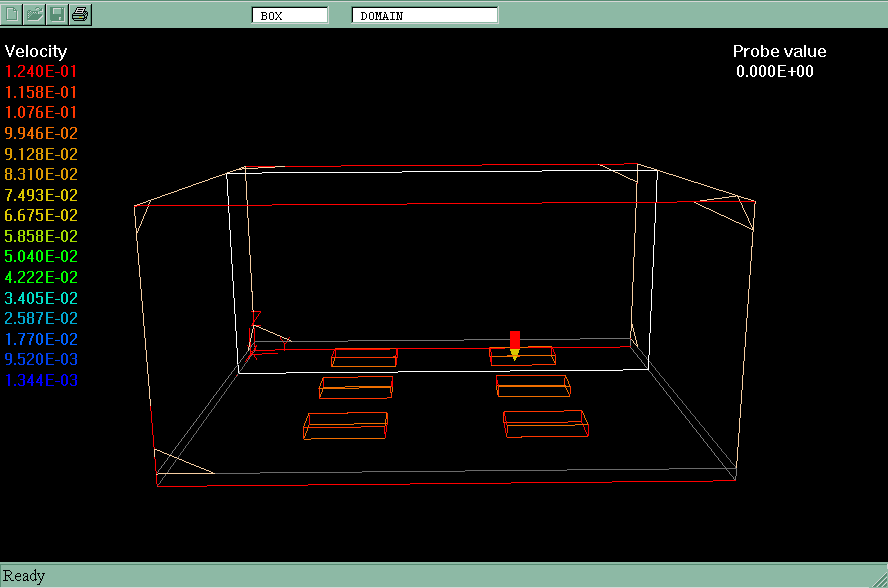Image resolution: width=888 pixels, height=588 pixels.
Task: Select the red probe marker arrow
Action: 515,343
